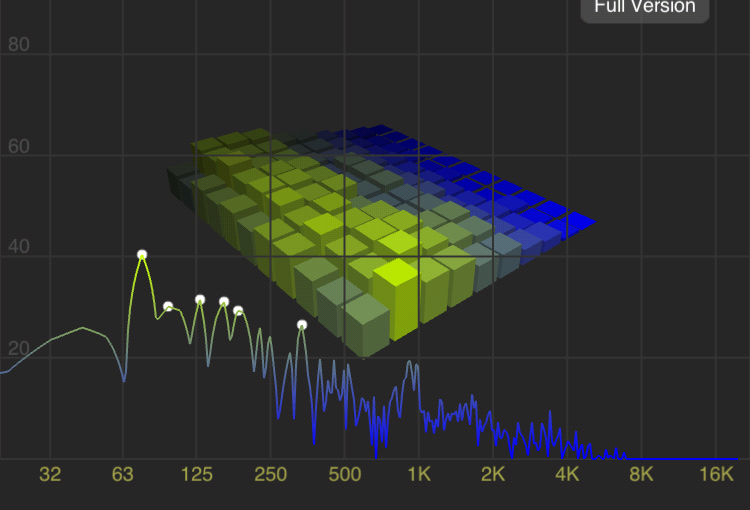Screen dimensions: 750x510
Task: Click the 4K frequency label
Action: point(567,475)
